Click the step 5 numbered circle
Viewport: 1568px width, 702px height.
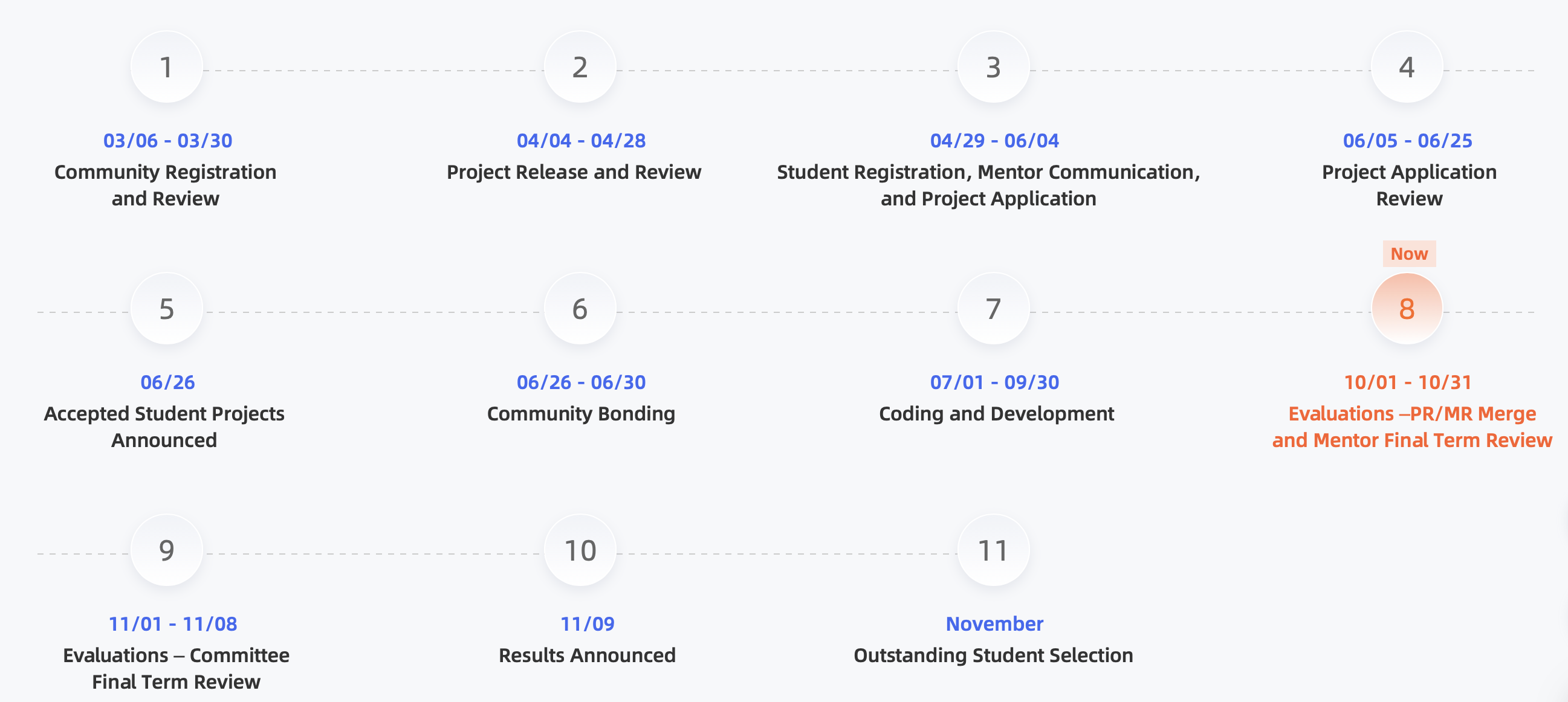(x=166, y=309)
